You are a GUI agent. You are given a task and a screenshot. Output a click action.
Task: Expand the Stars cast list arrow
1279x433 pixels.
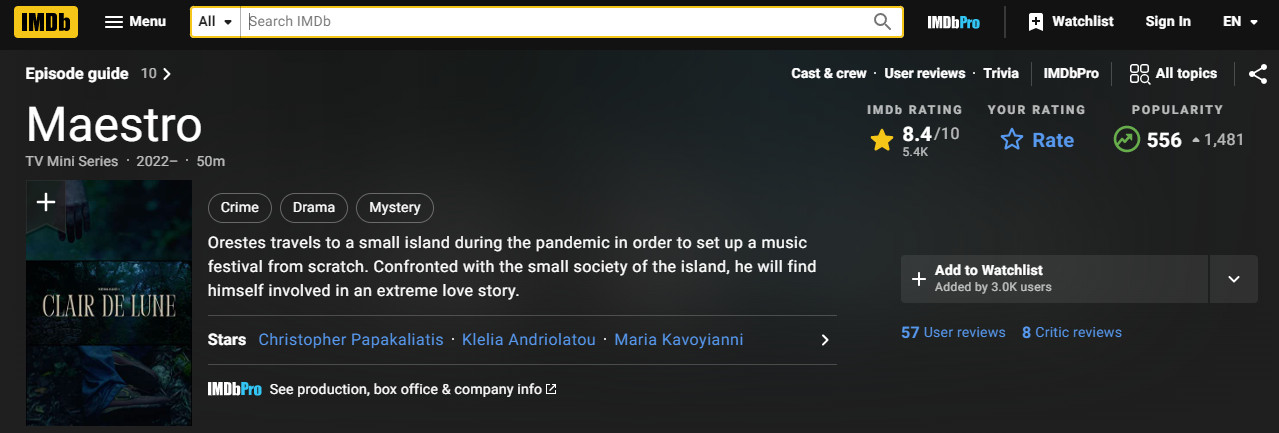825,340
